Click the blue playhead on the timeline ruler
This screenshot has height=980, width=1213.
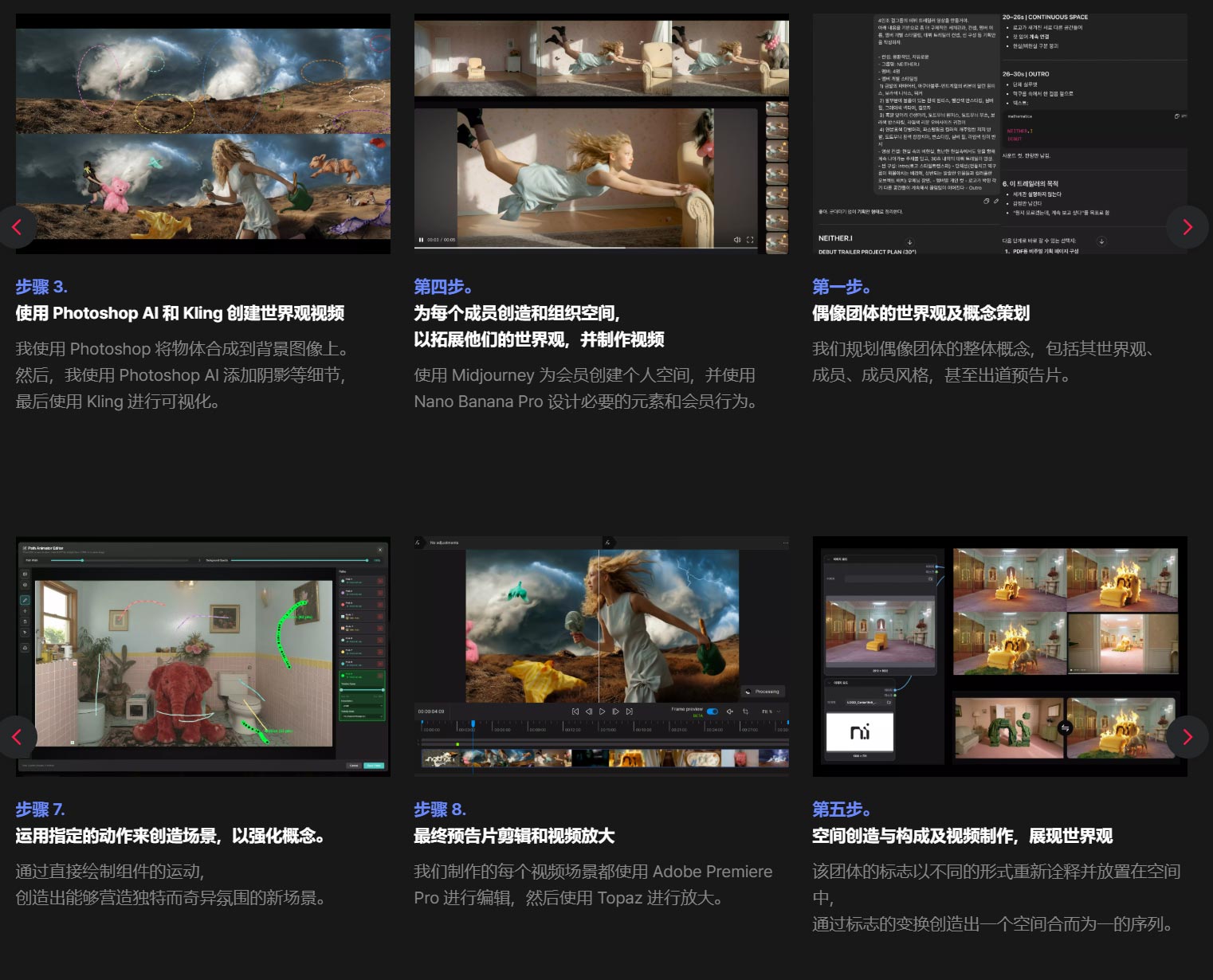(473, 724)
